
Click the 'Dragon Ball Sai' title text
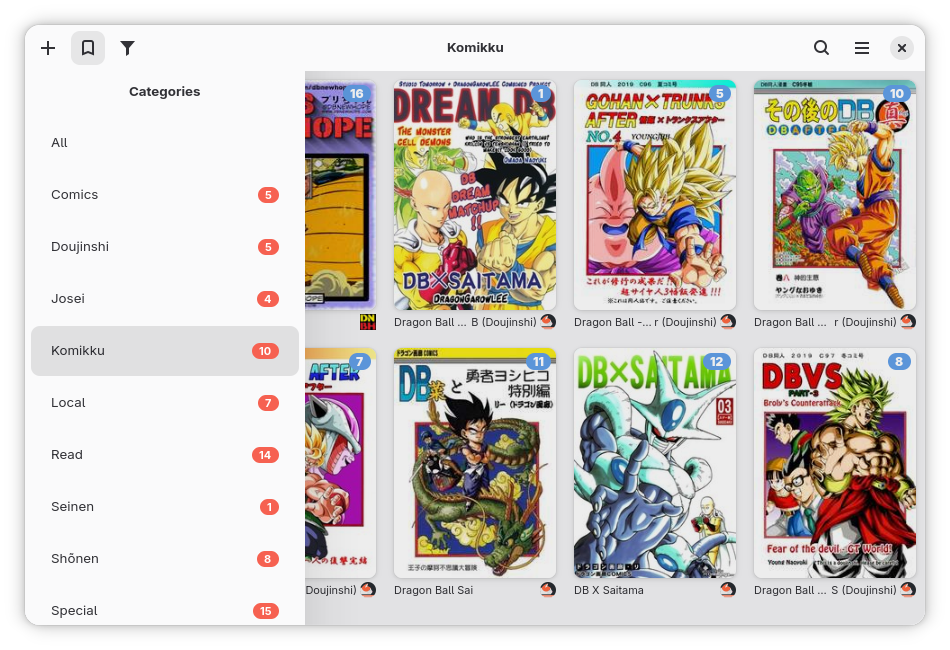(433, 590)
